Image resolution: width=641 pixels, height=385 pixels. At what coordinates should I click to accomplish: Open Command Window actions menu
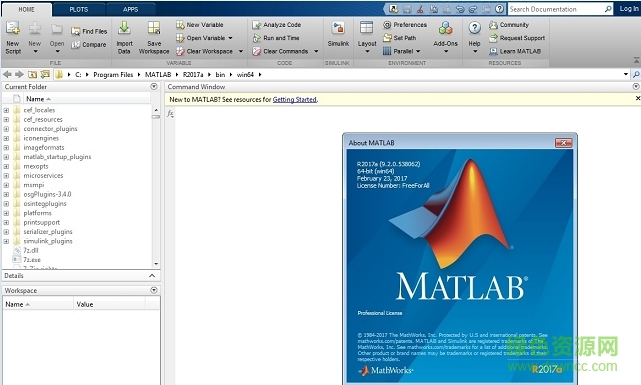(636, 86)
